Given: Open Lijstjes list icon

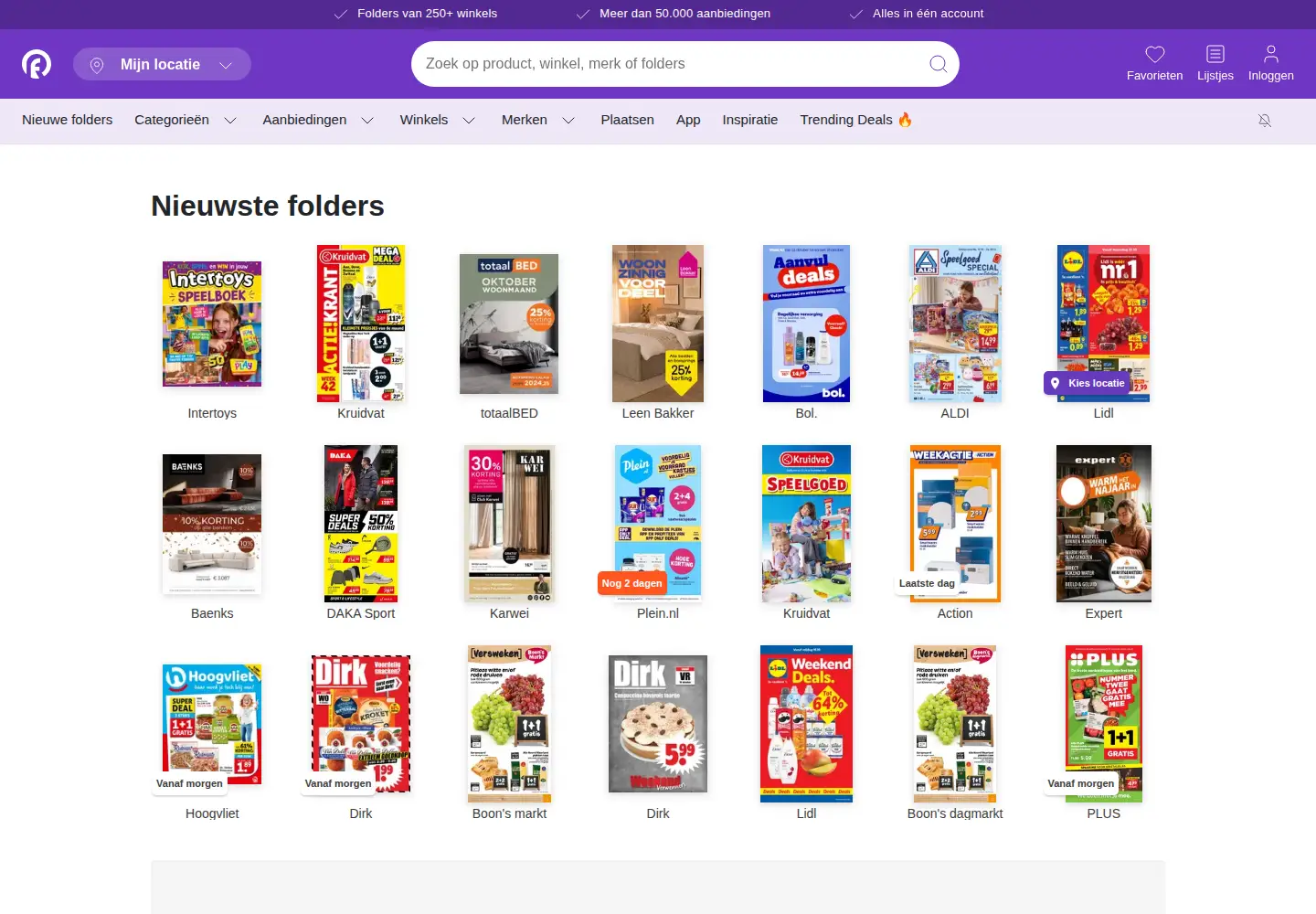Looking at the screenshot, I should [1215, 54].
